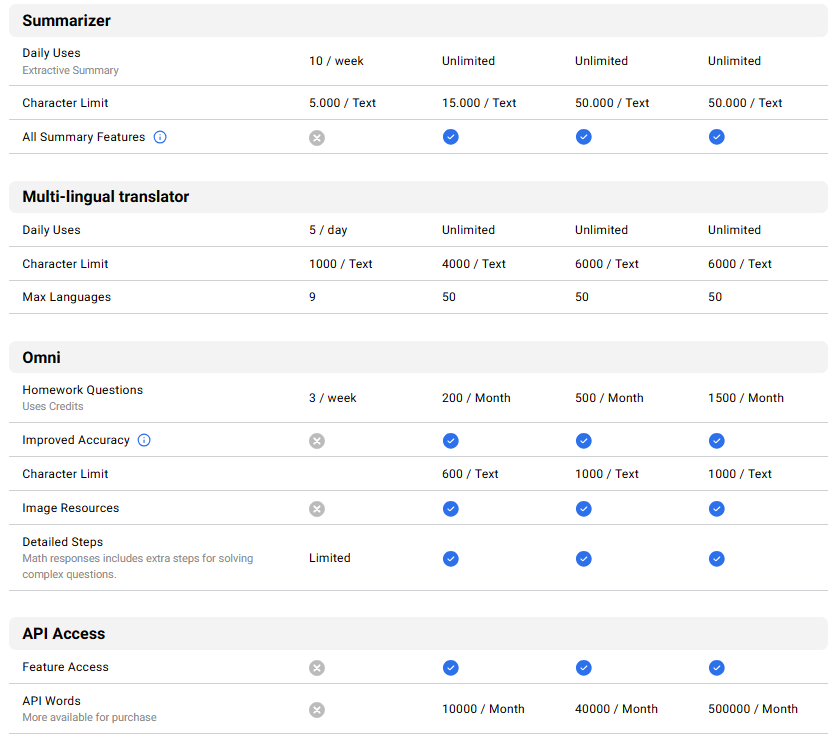The height and width of the screenshot is (736, 836).
Task: Click last blue checkmark in Detailed Steps row
Action: pos(717,558)
